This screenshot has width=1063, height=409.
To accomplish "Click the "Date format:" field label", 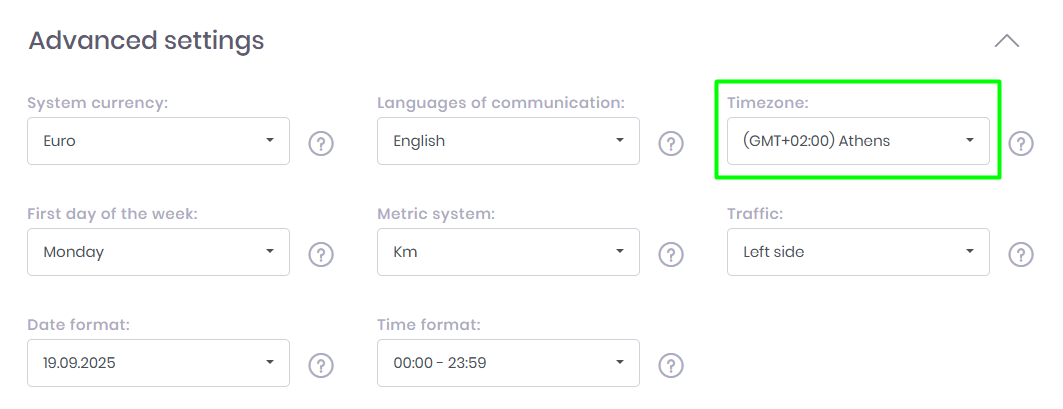I will [x=79, y=325].
